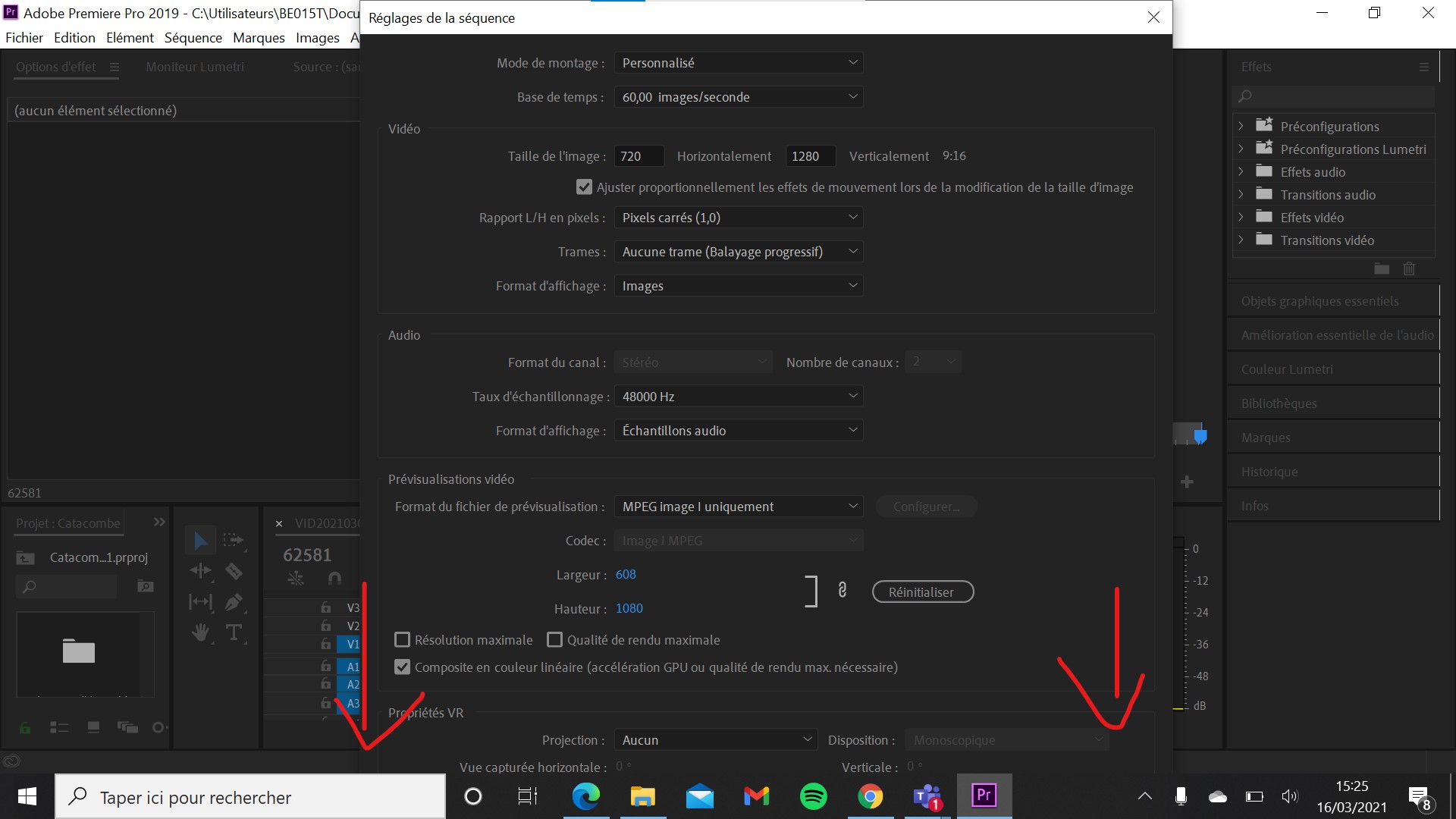The image size is (1456, 819).
Task: Toggle the lock on track V3
Action: click(326, 607)
